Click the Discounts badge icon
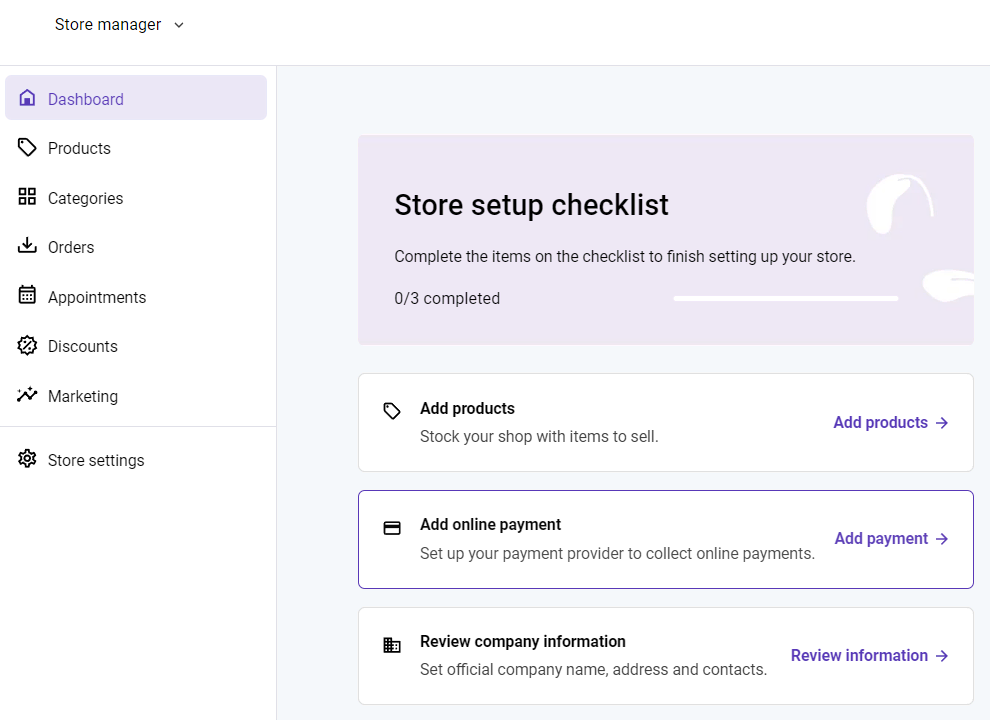Image resolution: width=990 pixels, height=720 pixels. [x=27, y=345]
